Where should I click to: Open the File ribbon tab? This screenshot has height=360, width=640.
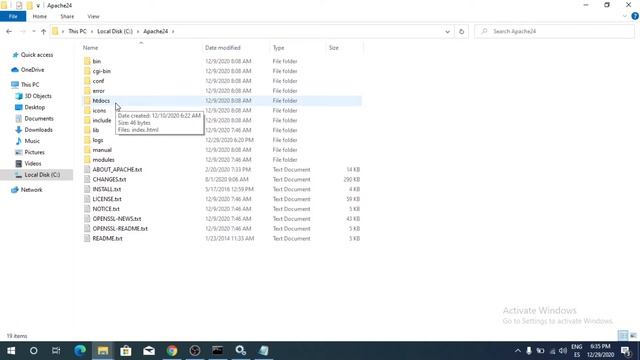click(x=13, y=16)
